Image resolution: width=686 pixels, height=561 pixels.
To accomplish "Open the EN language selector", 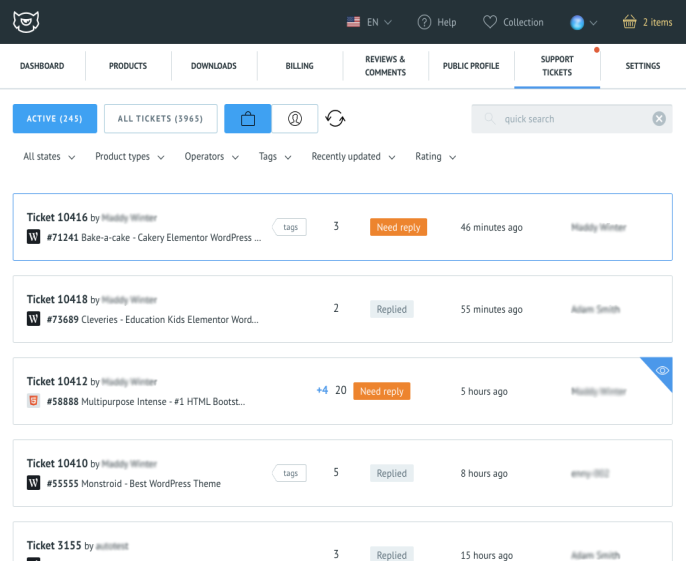I will [x=369, y=22].
